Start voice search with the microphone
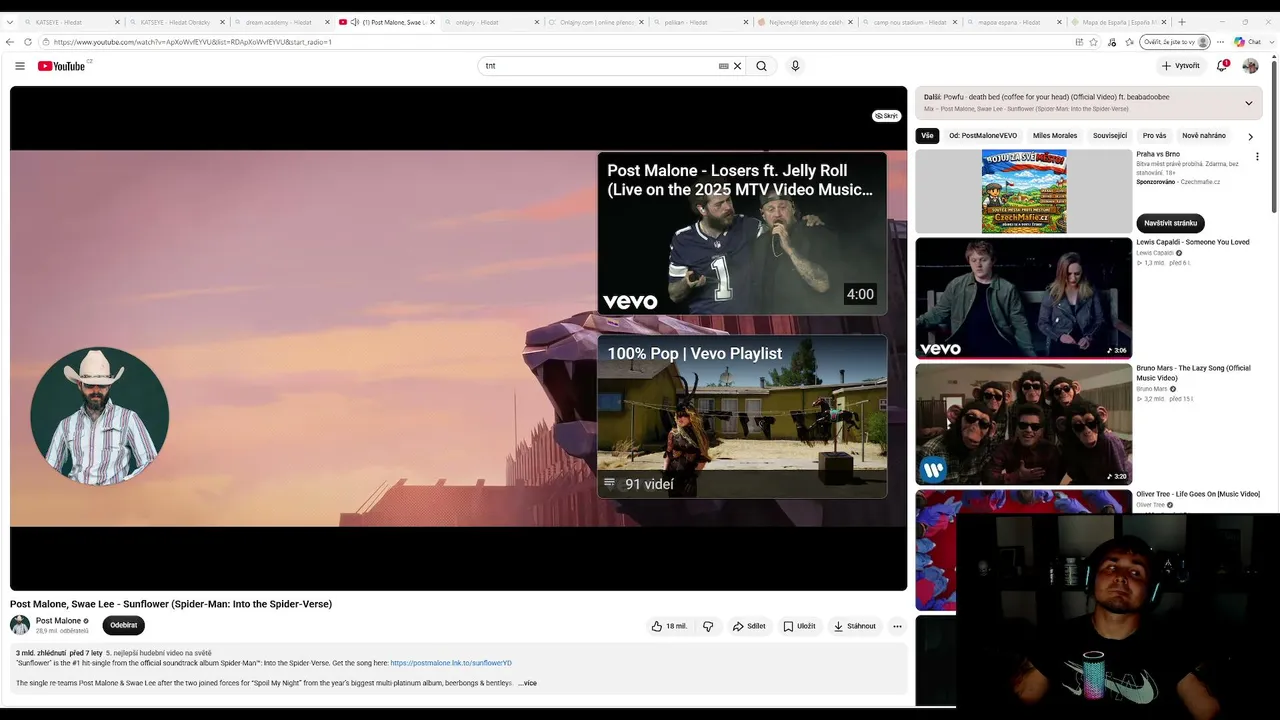Screen dimensions: 1280x720 point(795,66)
